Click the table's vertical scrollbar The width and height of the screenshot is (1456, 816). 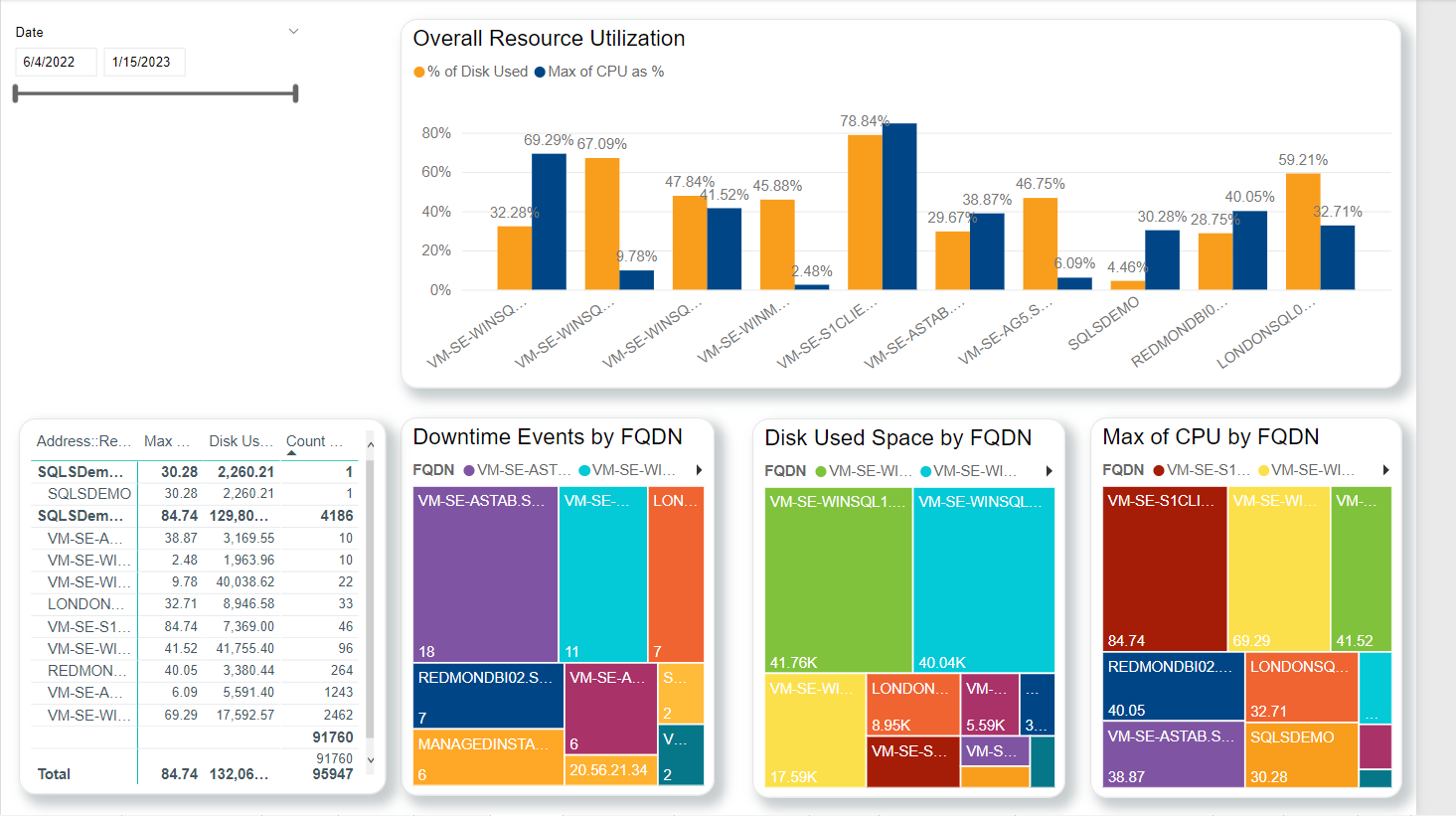click(x=371, y=596)
